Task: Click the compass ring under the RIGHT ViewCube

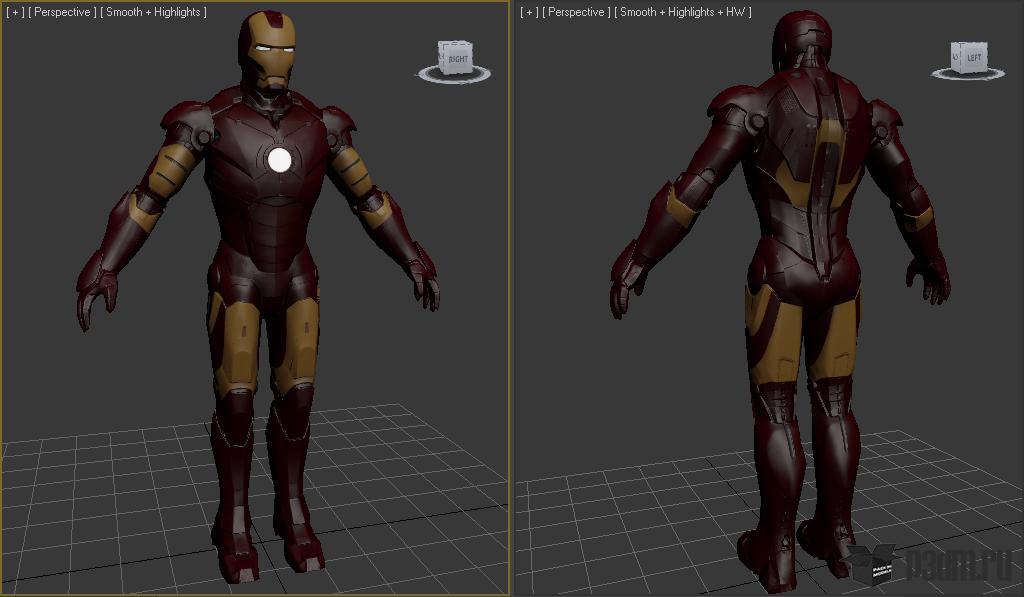Action: [453, 75]
